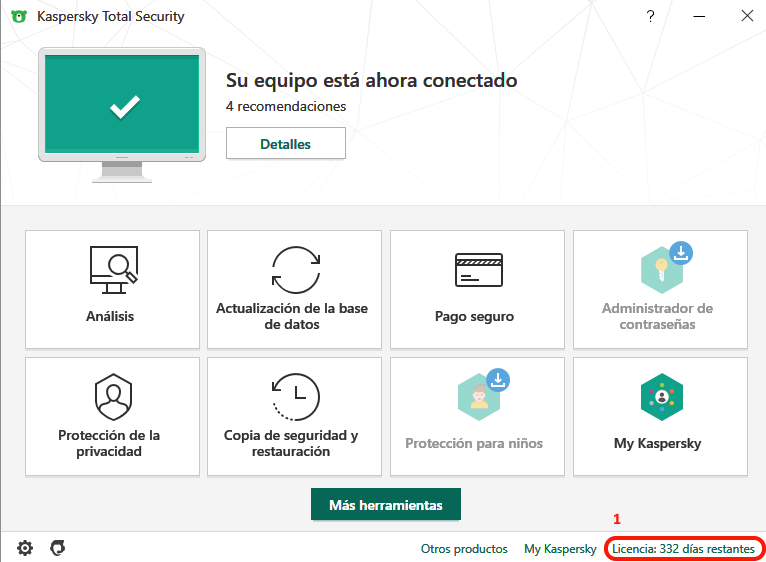The width and height of the screenshot is (766, 562).
Task: Click the Copia de seguridad y restauración clock icon
Action: [296, 397]
